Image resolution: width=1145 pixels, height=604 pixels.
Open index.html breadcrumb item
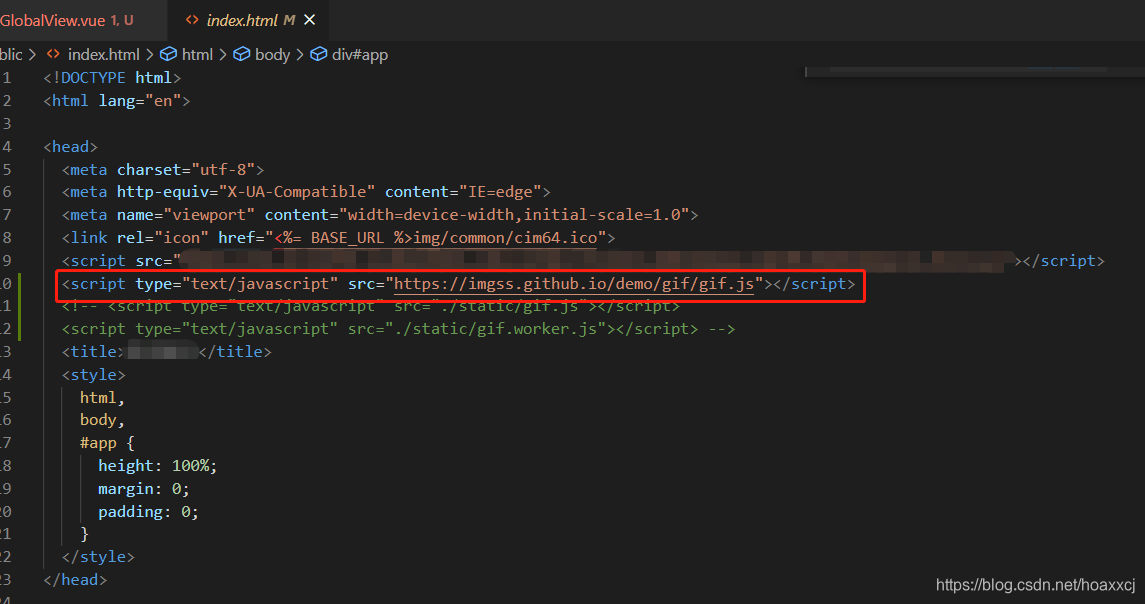pos(103,55)
